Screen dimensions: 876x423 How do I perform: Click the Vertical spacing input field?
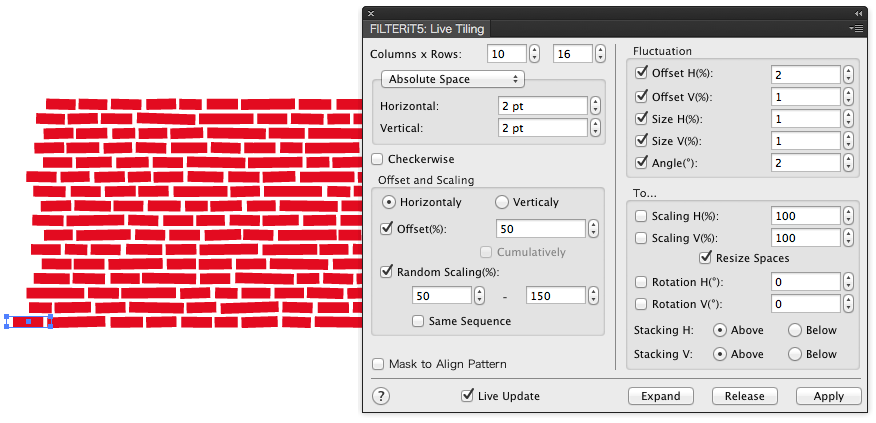click(541, 128)
